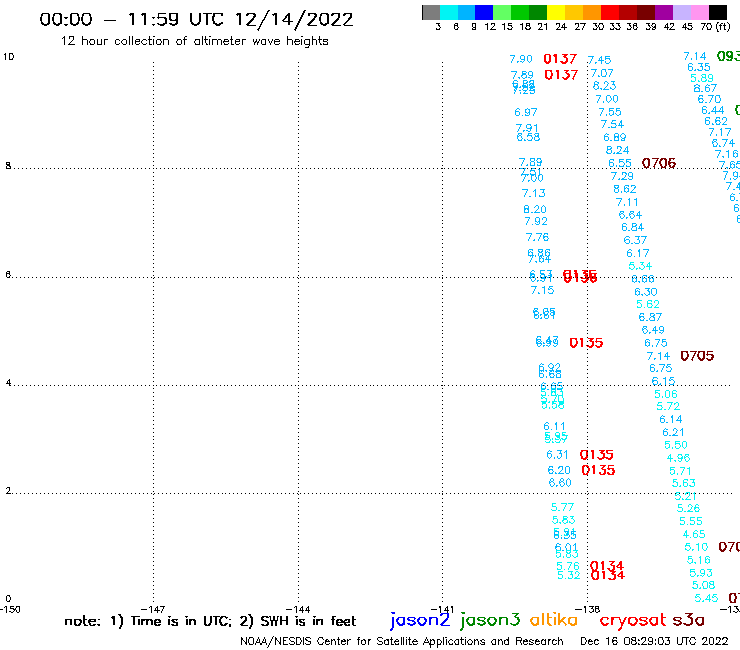Click the note 'Time is in UTC; SWH is in feet'
The image size is (740, 650).
210,621
